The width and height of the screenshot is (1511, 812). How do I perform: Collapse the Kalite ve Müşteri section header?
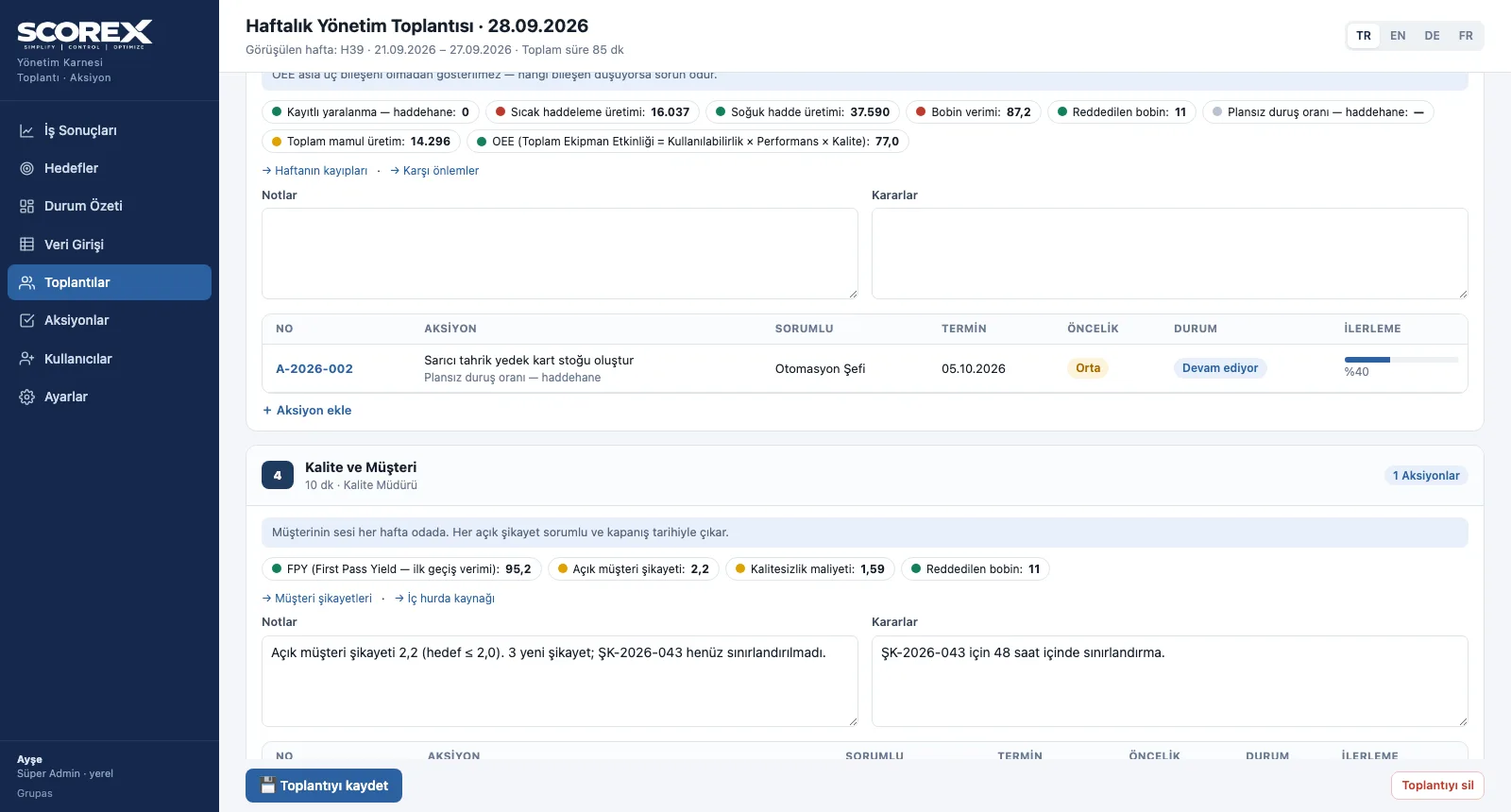click(864, 475)
